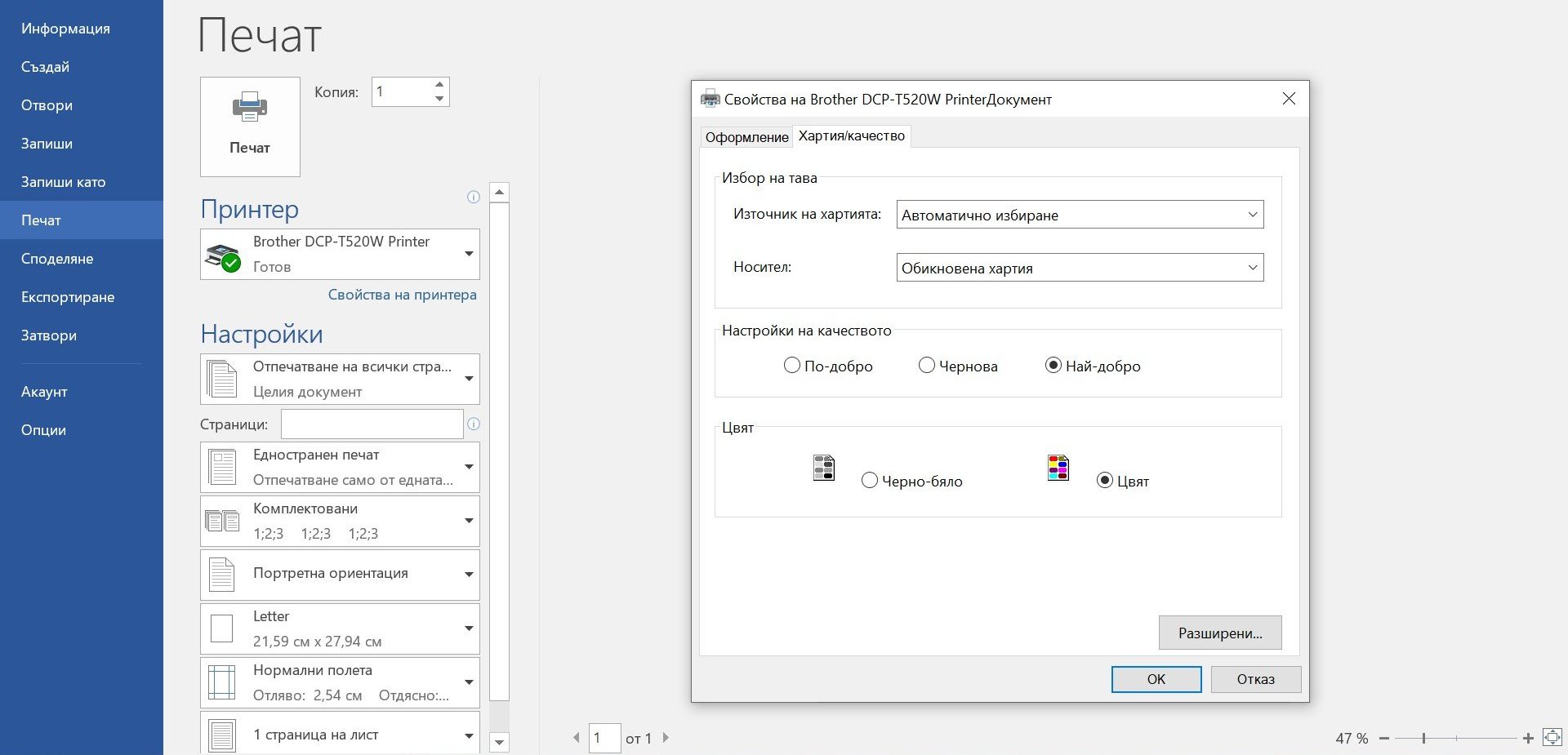Select the Чернова quality radio button
Image resolution: width=1568 pixels, height=755 pixels.
pyautogui.click(x=926, y=366)
